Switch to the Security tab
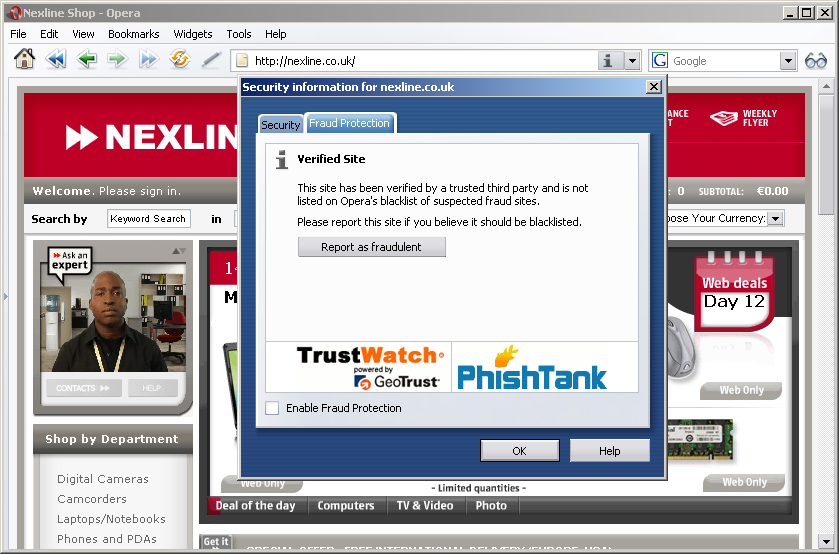This screenshot has height=554, width=839. coord(280,125)
